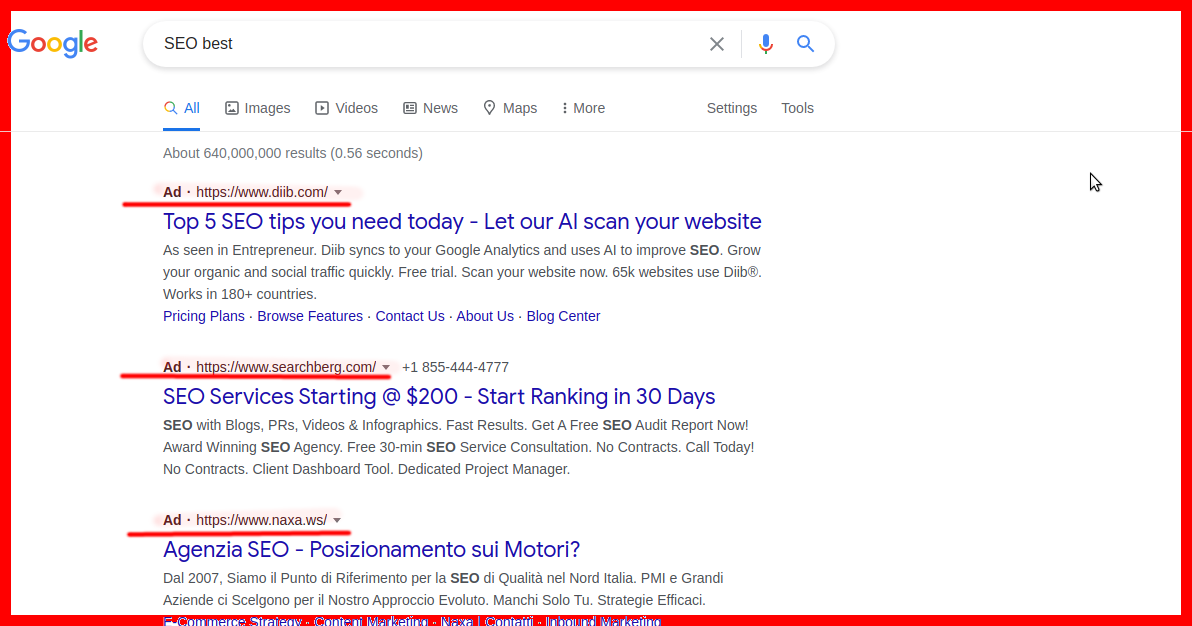The image size is (1192, 626).
Task: Click the magnifying glass search button
Action: [x=805, y=44]
